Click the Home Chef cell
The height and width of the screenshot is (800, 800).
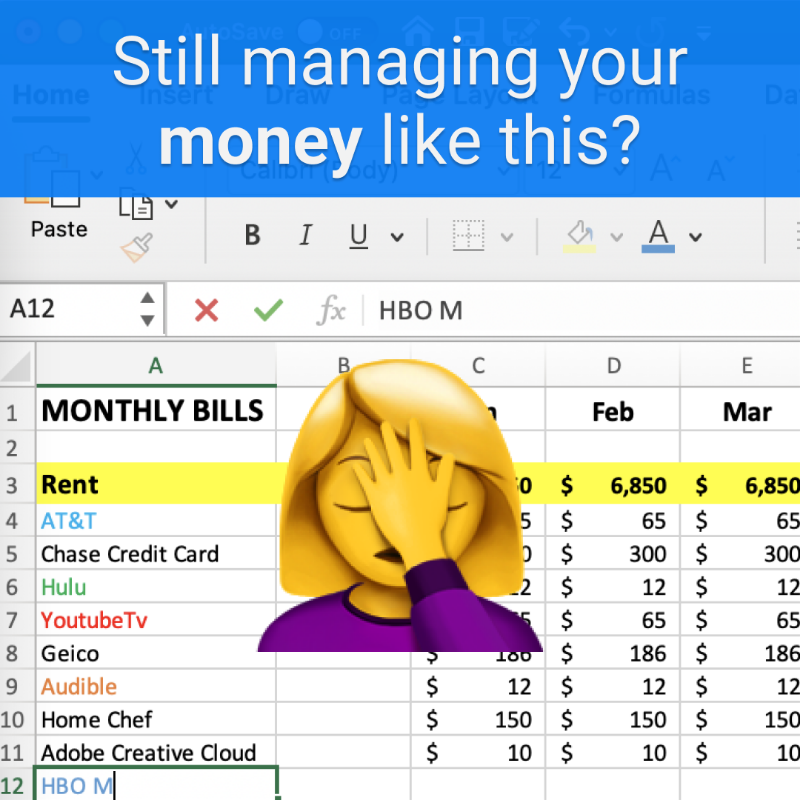[156, 719]
